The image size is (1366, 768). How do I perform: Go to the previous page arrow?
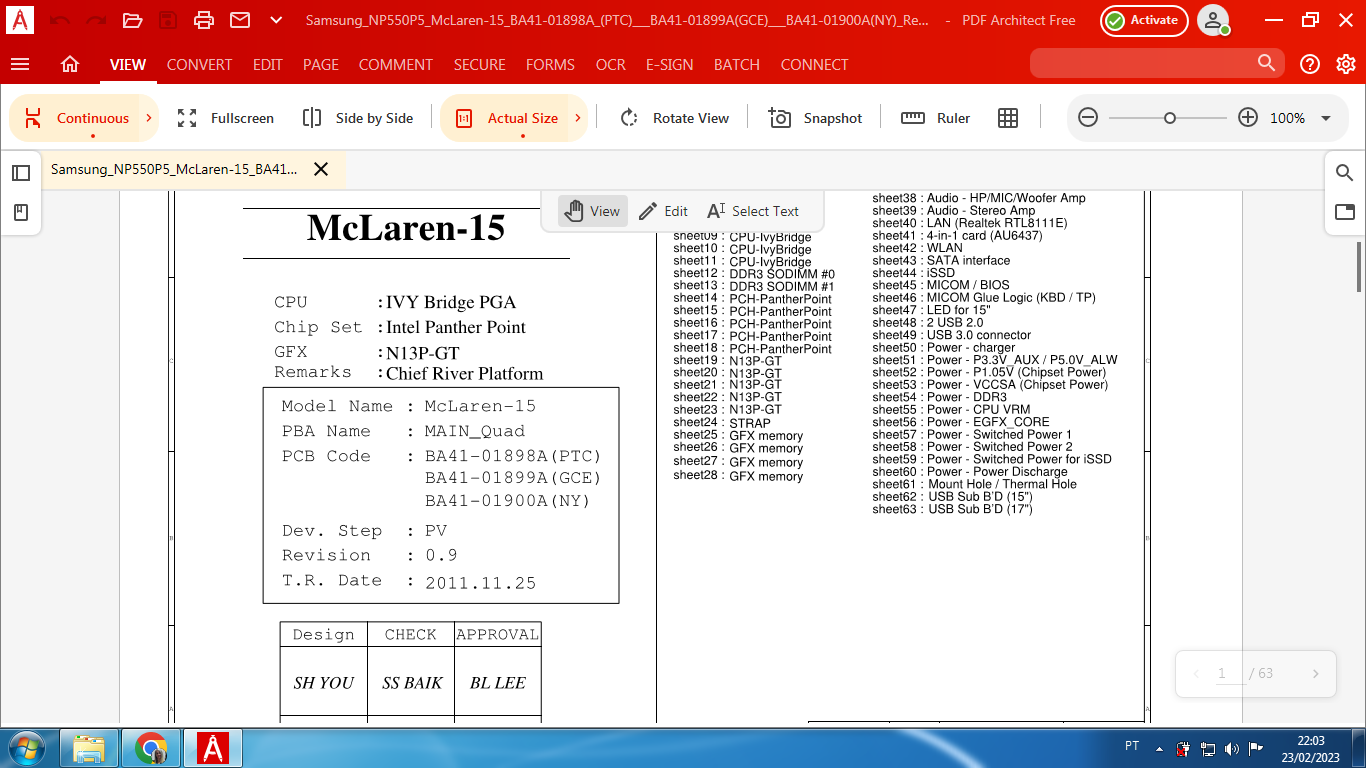1196,674
